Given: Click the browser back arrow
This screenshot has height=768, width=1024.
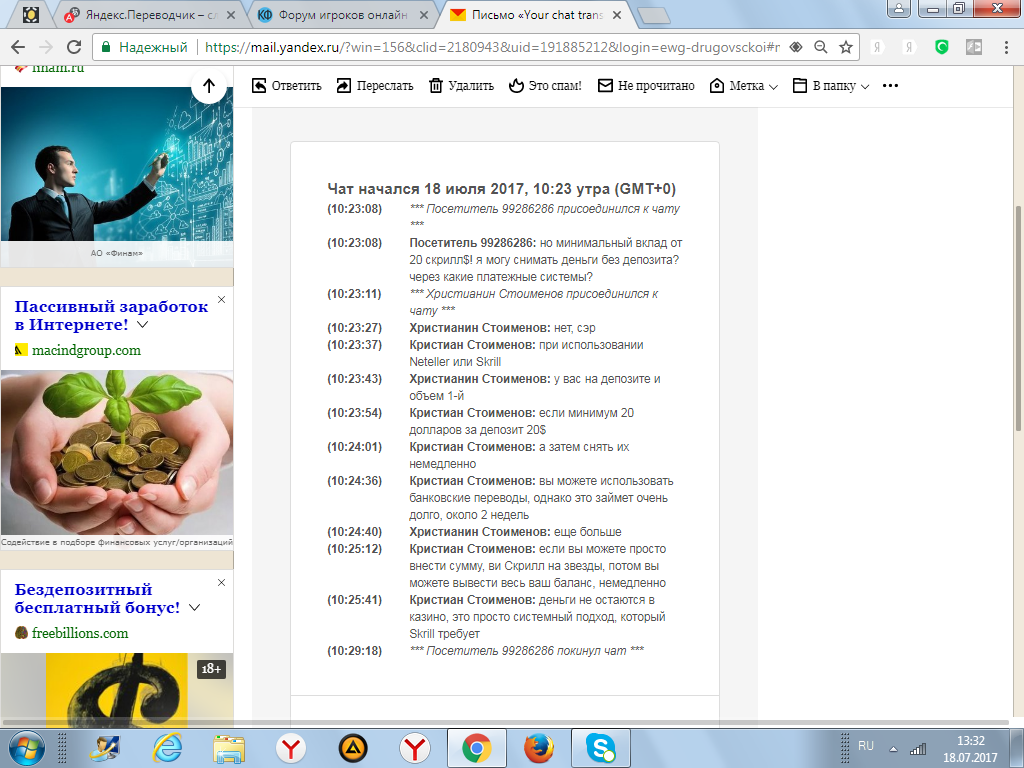Looking at the screenshot, I should click(18, 47).
